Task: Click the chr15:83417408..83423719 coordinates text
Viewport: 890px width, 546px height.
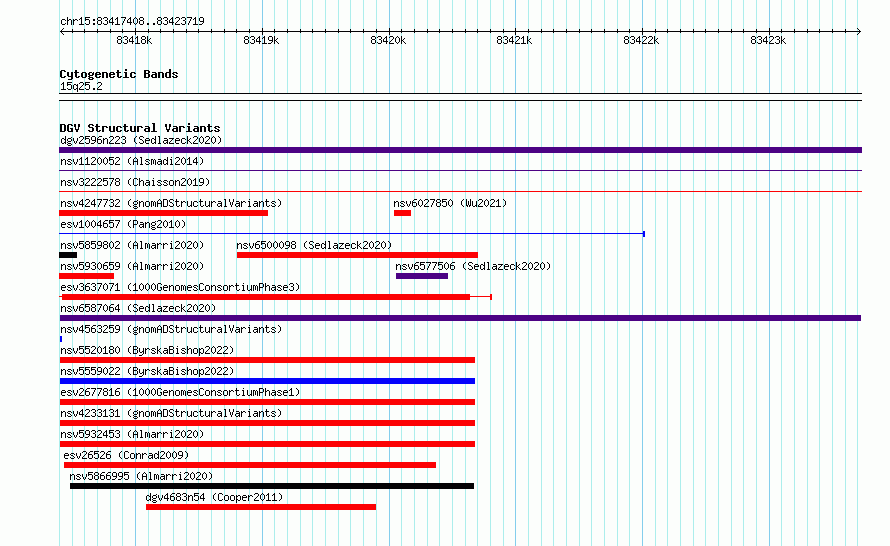Action: click(x=132, y=21)
